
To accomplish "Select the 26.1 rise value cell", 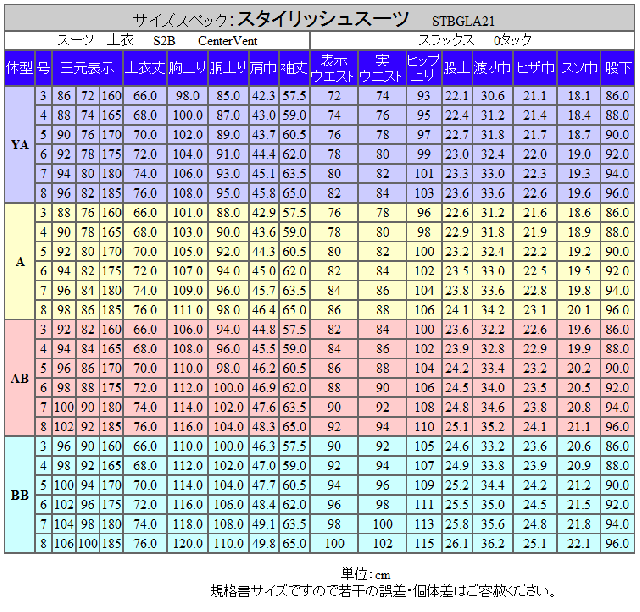I will [456, 543].
